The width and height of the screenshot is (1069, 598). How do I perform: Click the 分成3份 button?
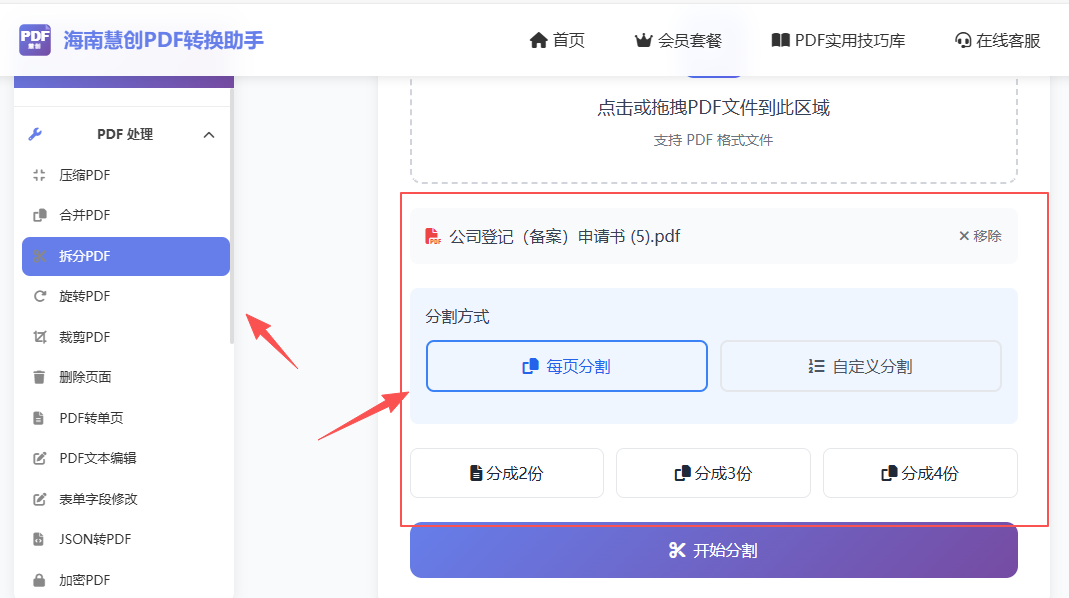click(x=713, y=473)
